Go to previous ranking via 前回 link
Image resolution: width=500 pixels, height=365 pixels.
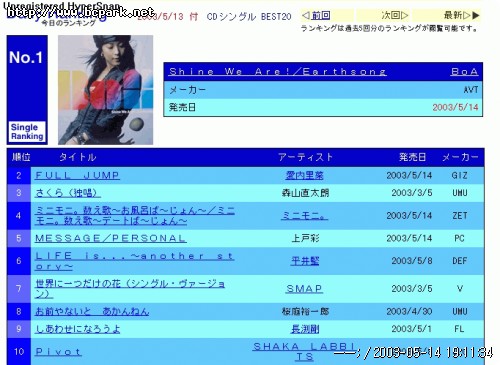click(x=316, y=15)
